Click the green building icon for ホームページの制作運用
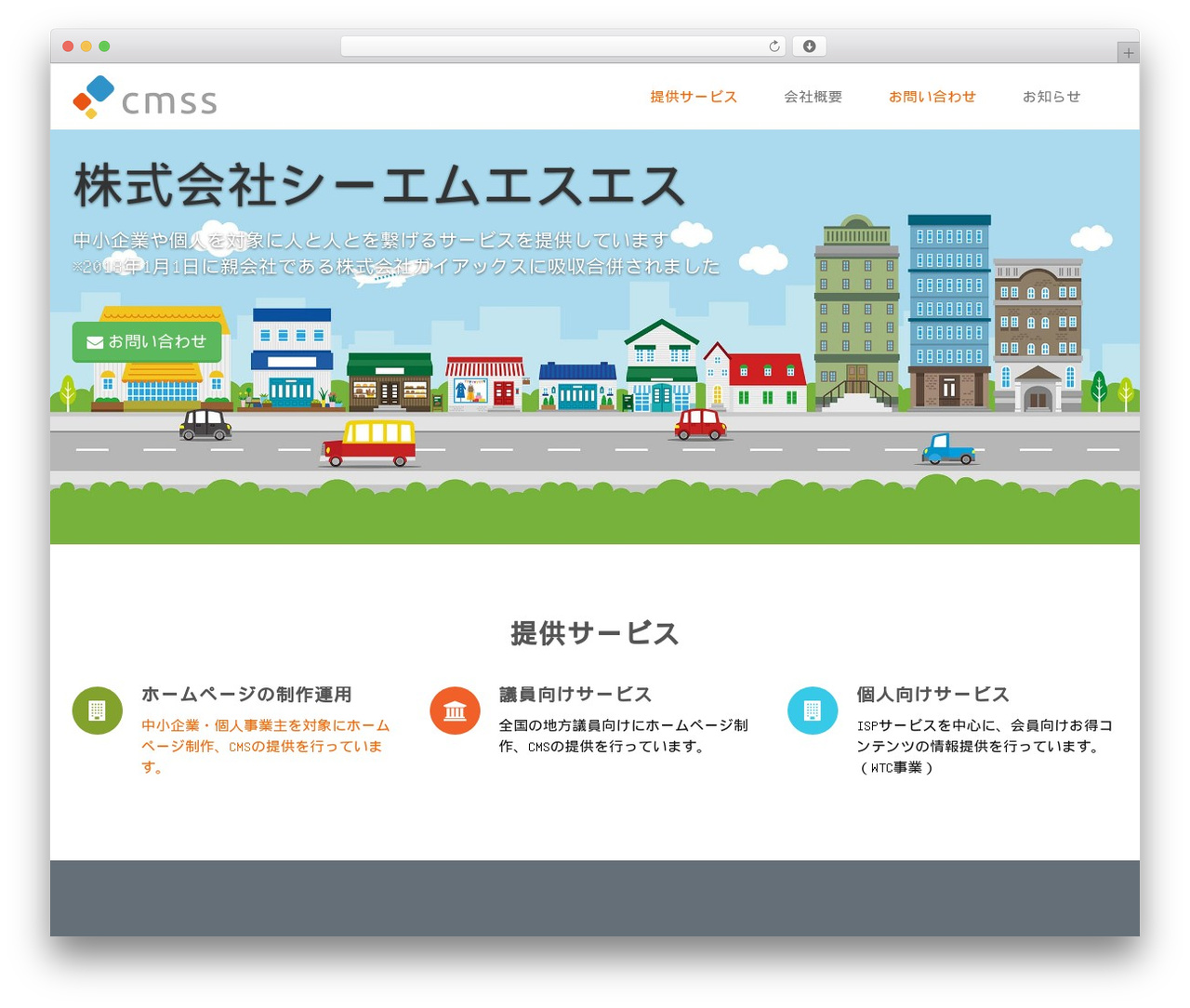The width and height of the screenshot is (1190, 1008). click(97, 710)
